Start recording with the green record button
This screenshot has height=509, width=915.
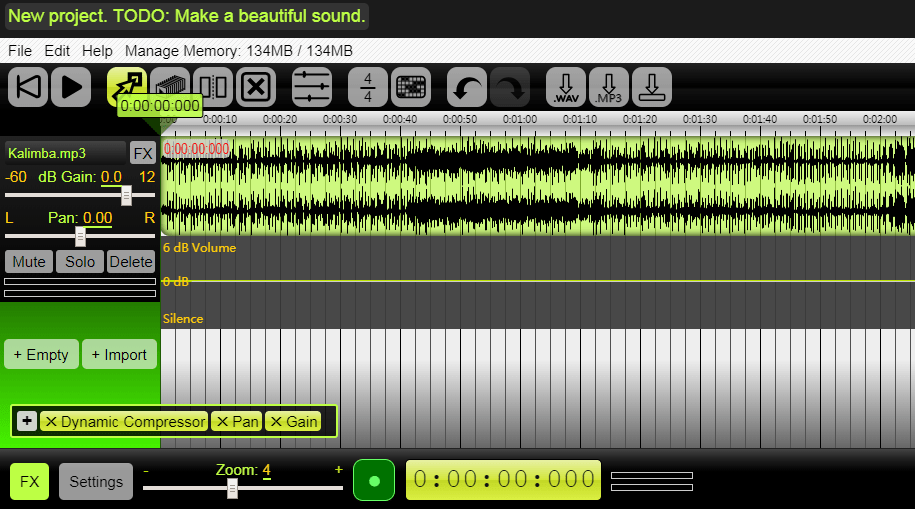[x=374, y=480]
